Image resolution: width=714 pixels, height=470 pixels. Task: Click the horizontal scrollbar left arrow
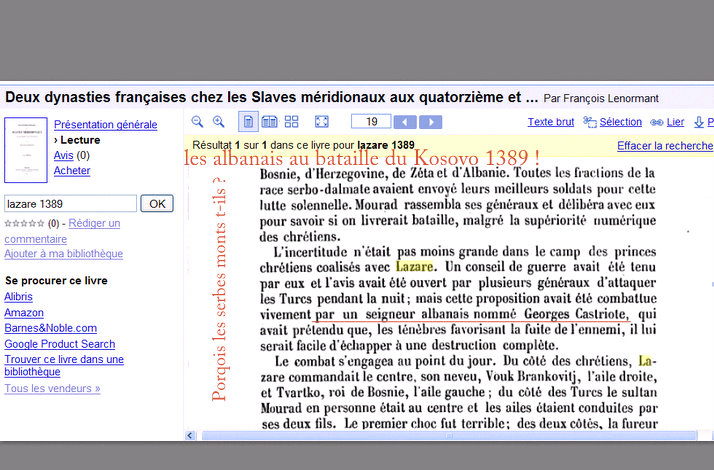tap(190, 435)
